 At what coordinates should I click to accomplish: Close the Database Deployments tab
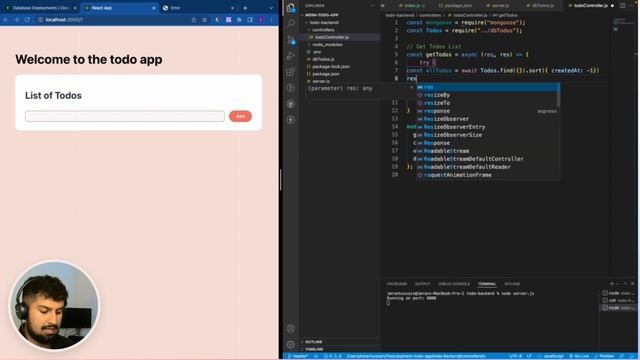coord(75,8)
